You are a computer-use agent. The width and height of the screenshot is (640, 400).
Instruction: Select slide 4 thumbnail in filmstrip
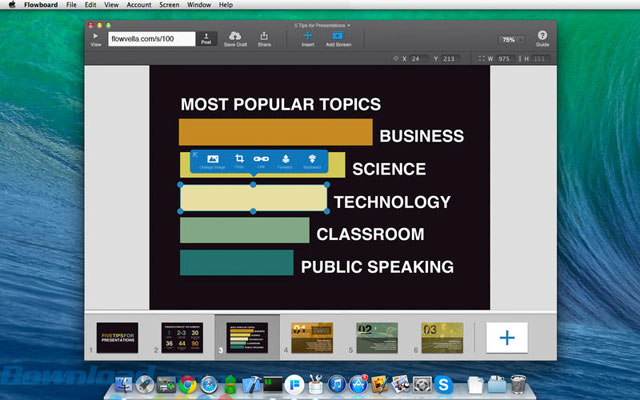pyautogui.click(x=311, y=336)
